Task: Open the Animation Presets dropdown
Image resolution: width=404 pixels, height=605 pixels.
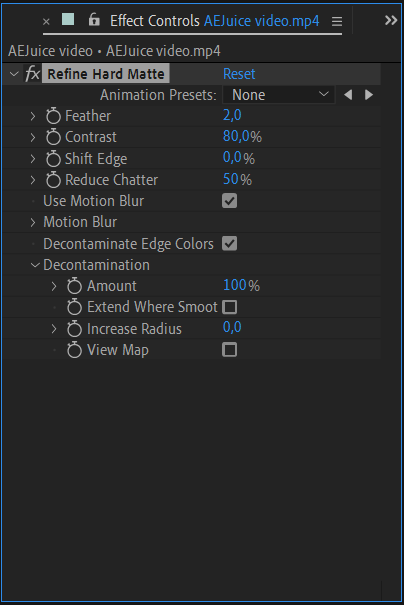Action: 279,95
